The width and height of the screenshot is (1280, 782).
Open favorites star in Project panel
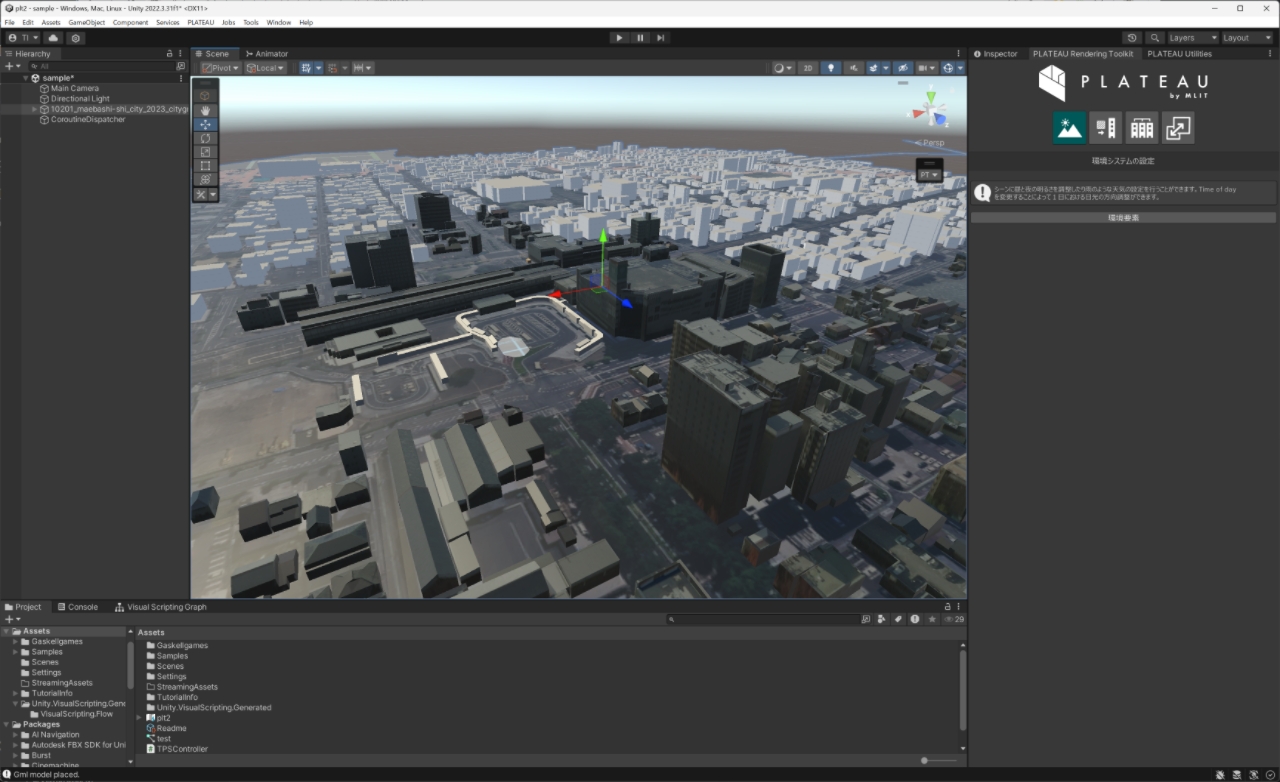coord(932,619)
